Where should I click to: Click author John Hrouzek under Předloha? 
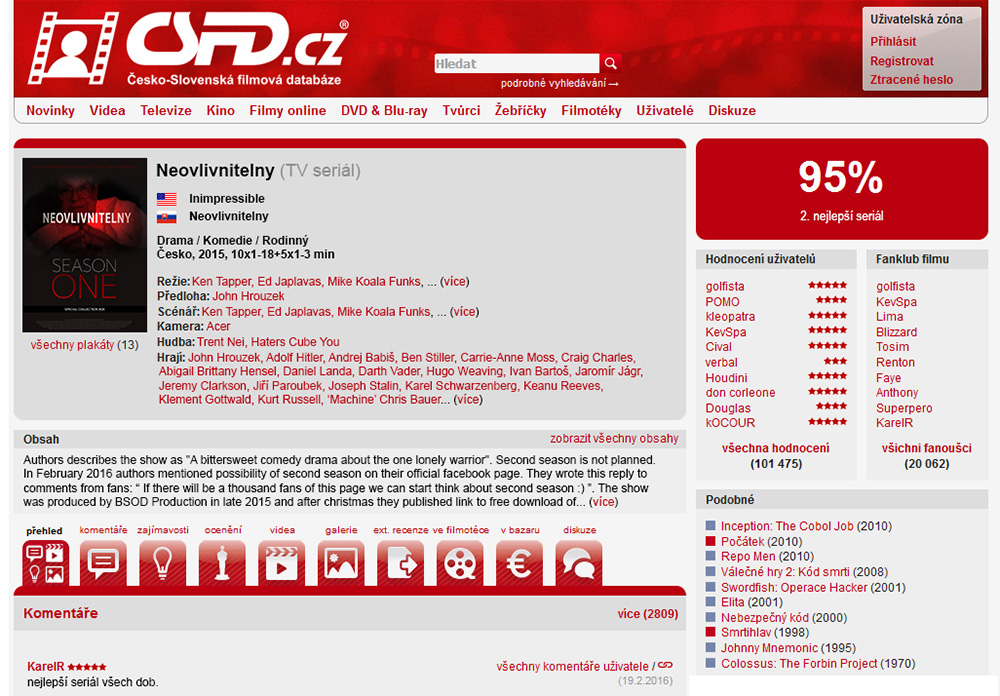[x=248, y=296]
